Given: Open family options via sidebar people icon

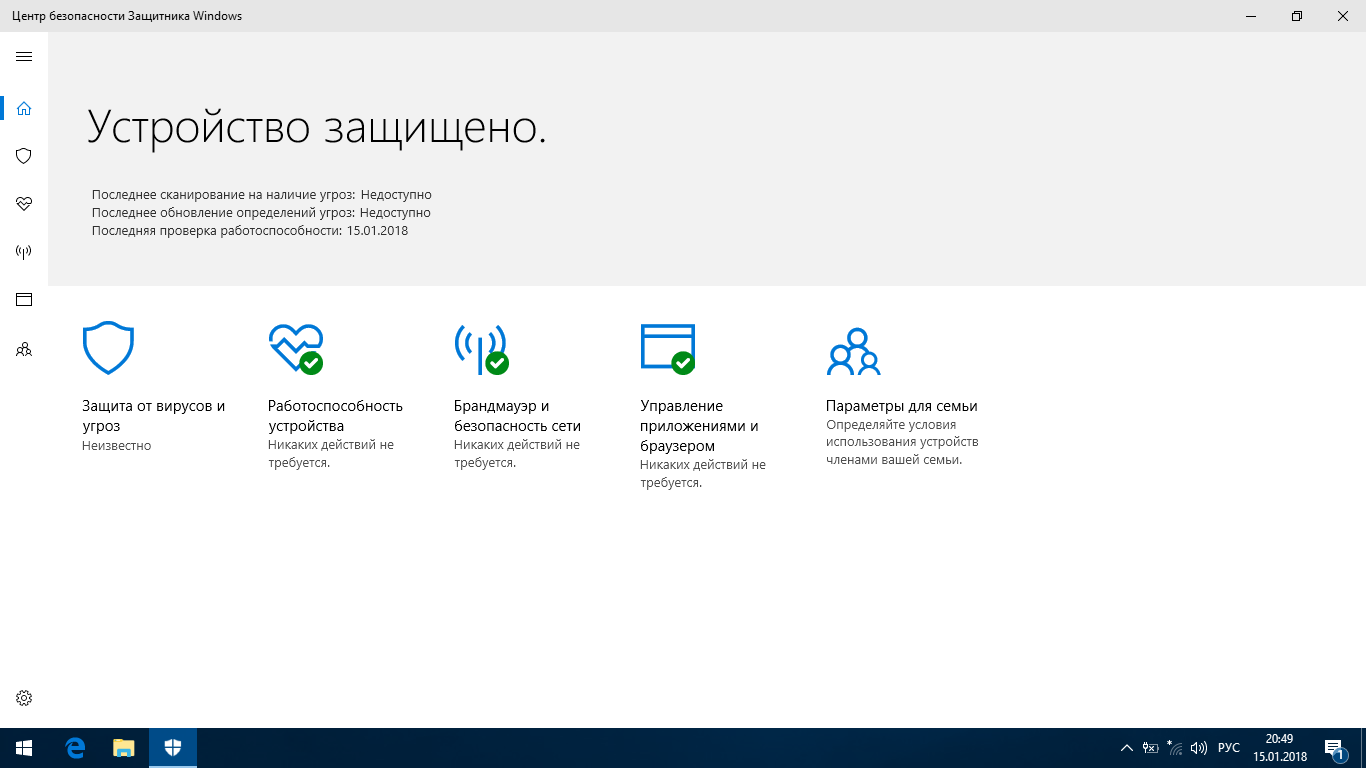Looking at the screenshot, I should [x=24, y=350].
